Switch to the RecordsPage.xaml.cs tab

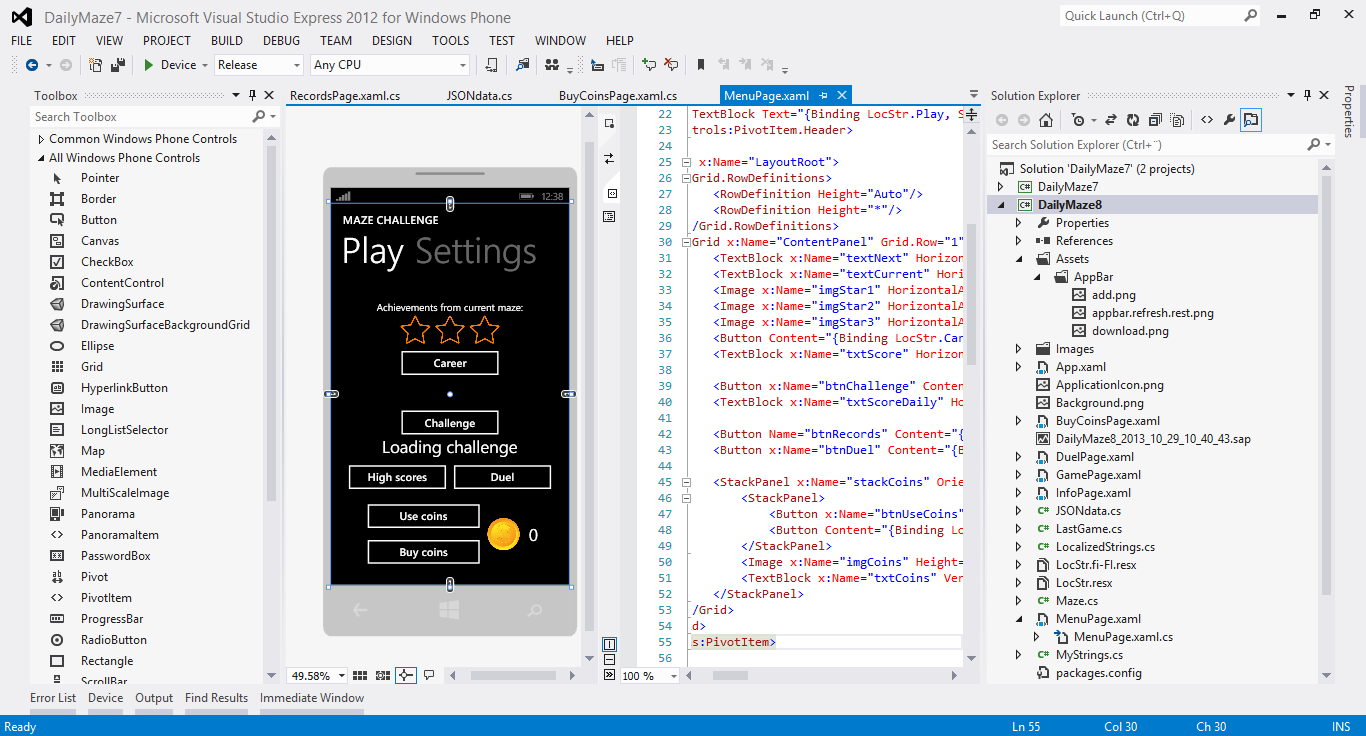(345, 96)
